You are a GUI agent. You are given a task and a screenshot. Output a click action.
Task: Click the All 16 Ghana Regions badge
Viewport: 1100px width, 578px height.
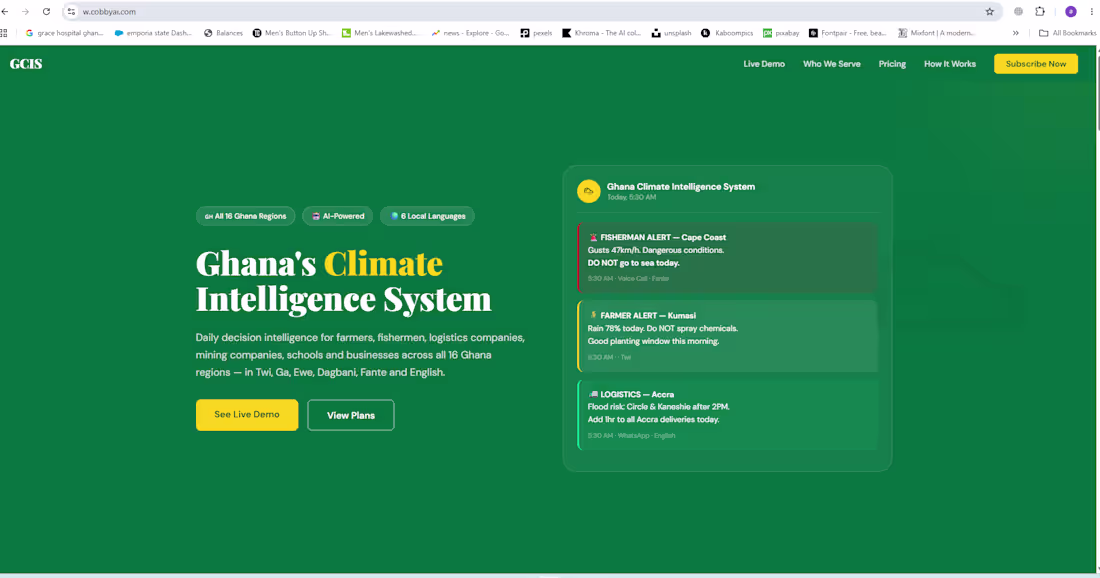(x=246, y=216)
